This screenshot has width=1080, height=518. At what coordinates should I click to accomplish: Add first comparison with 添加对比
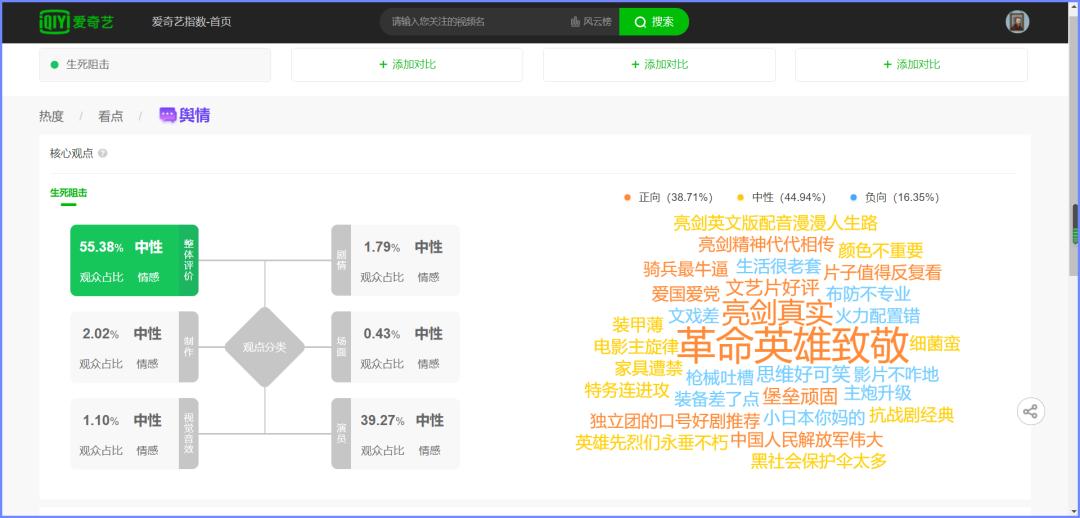tap(407, 65)
